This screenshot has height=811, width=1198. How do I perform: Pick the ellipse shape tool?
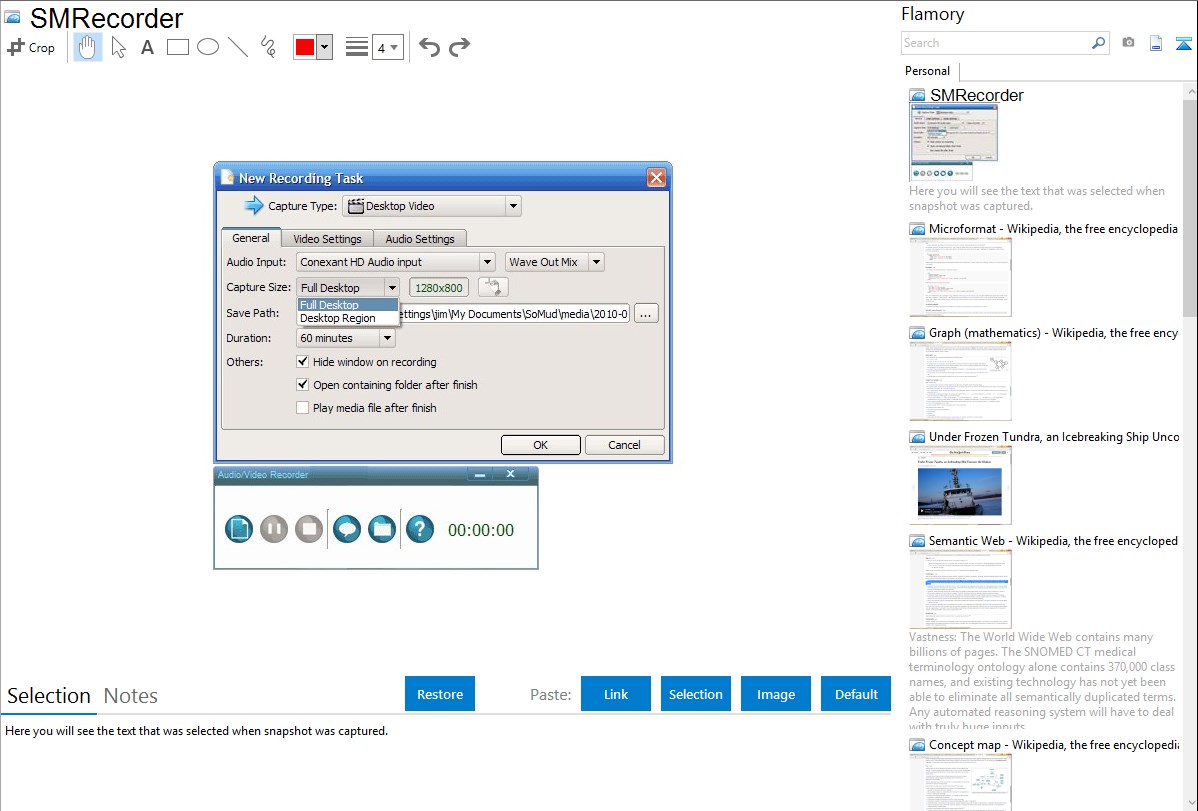208,47
